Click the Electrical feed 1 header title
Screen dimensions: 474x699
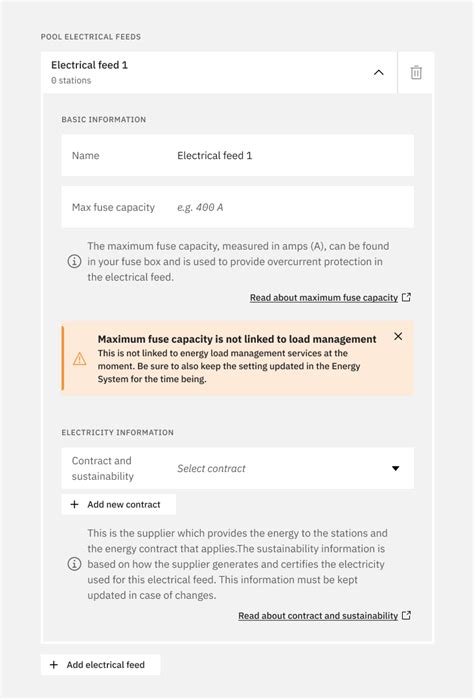pyautogui.click(x=89, y=65)
